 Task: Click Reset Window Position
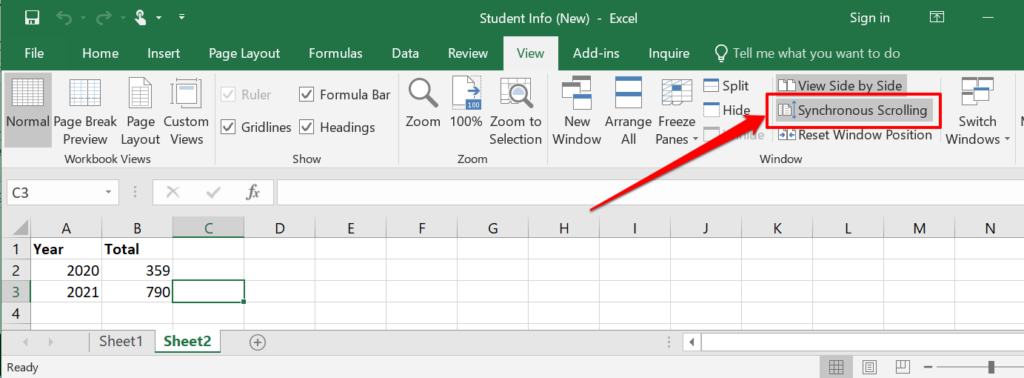855,134
